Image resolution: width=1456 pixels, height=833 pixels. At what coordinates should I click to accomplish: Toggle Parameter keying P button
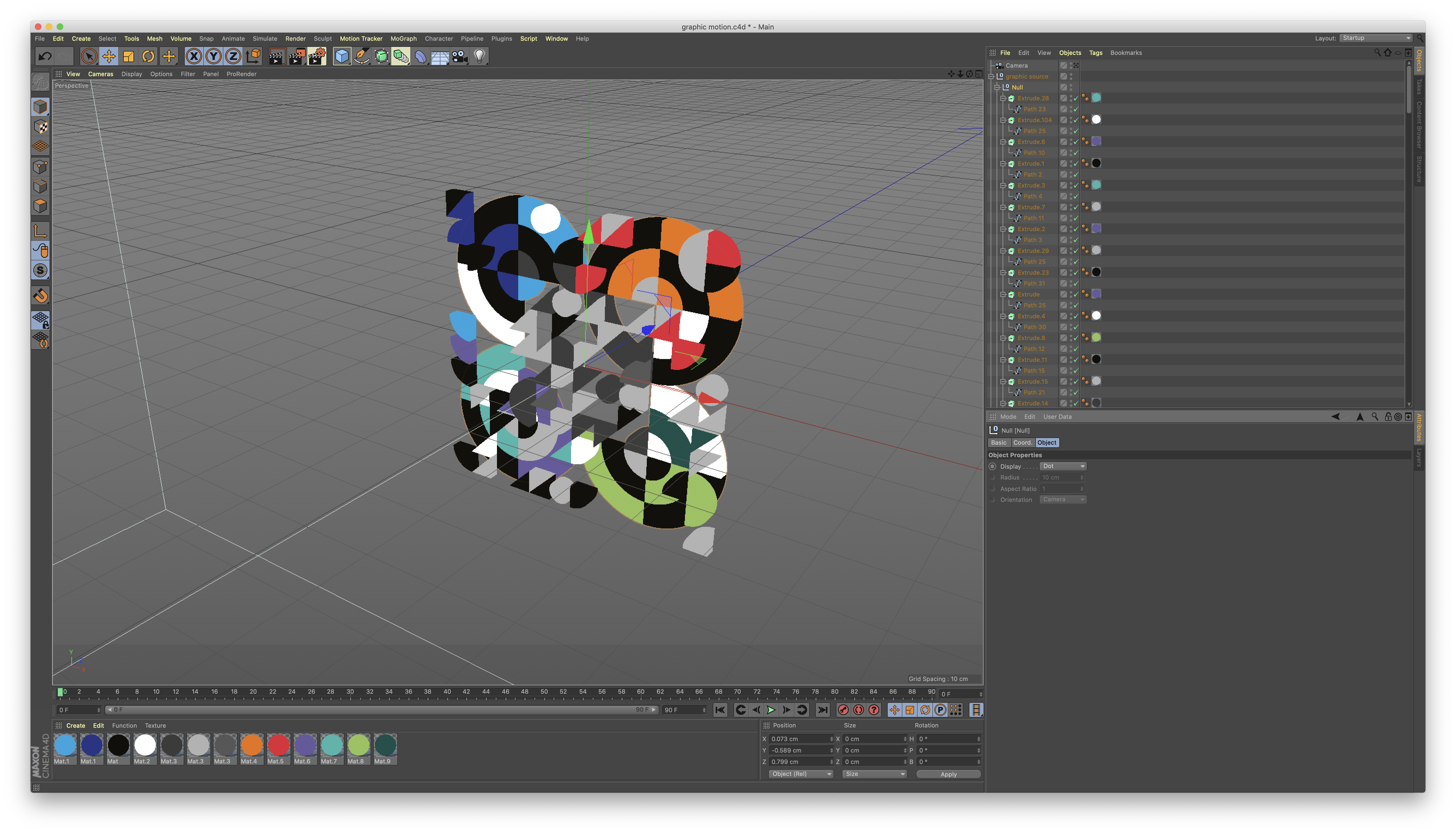pyautogui.click(x=941, y=710)
